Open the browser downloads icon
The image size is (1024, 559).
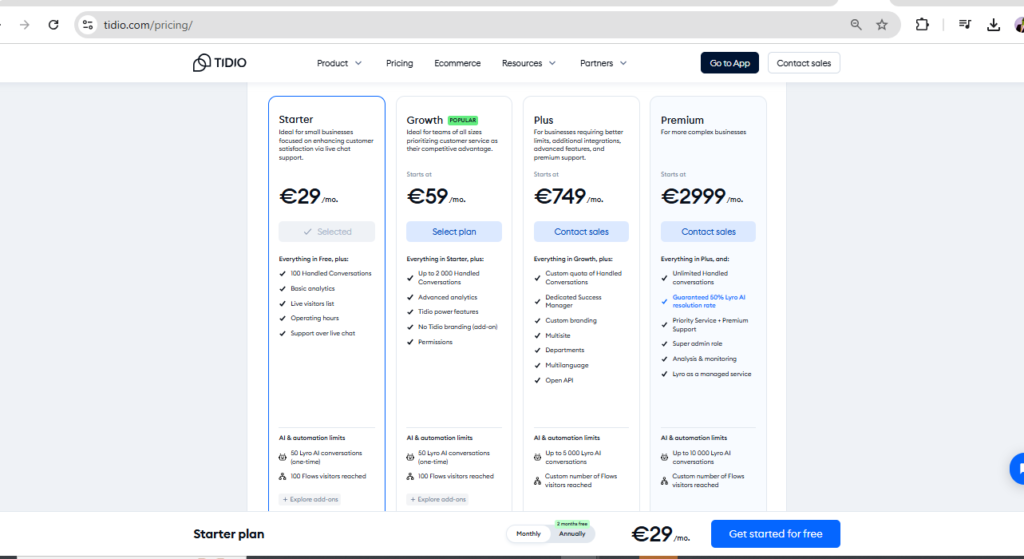[993, 25]
